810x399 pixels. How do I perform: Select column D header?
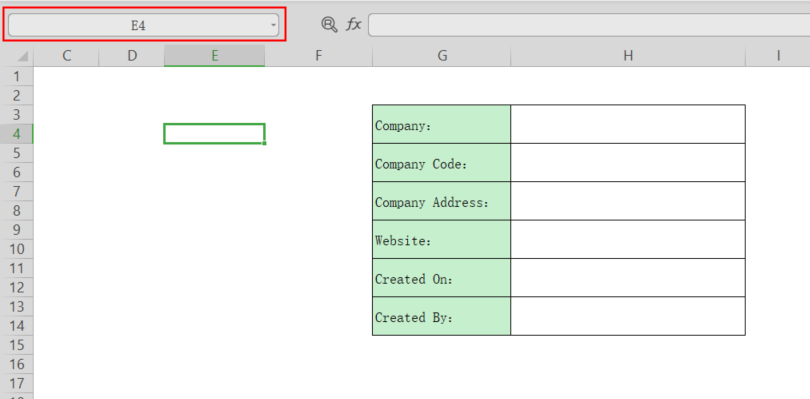(x=132, y=56)
